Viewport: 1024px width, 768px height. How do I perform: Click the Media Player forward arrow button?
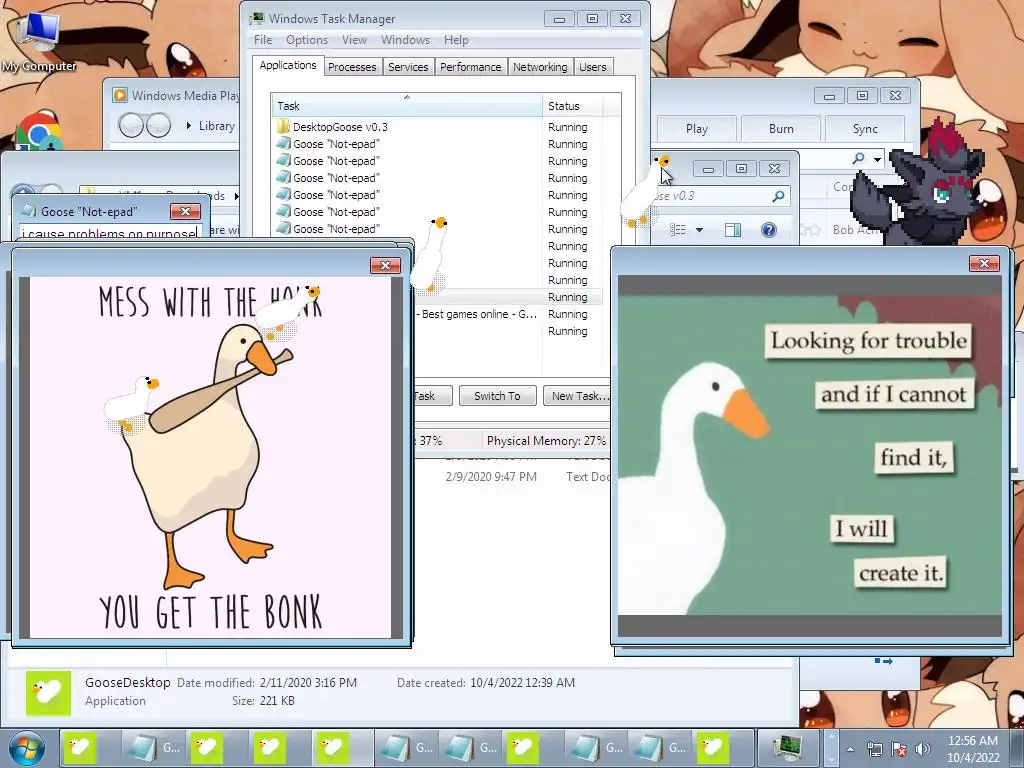tap(158, 125)
